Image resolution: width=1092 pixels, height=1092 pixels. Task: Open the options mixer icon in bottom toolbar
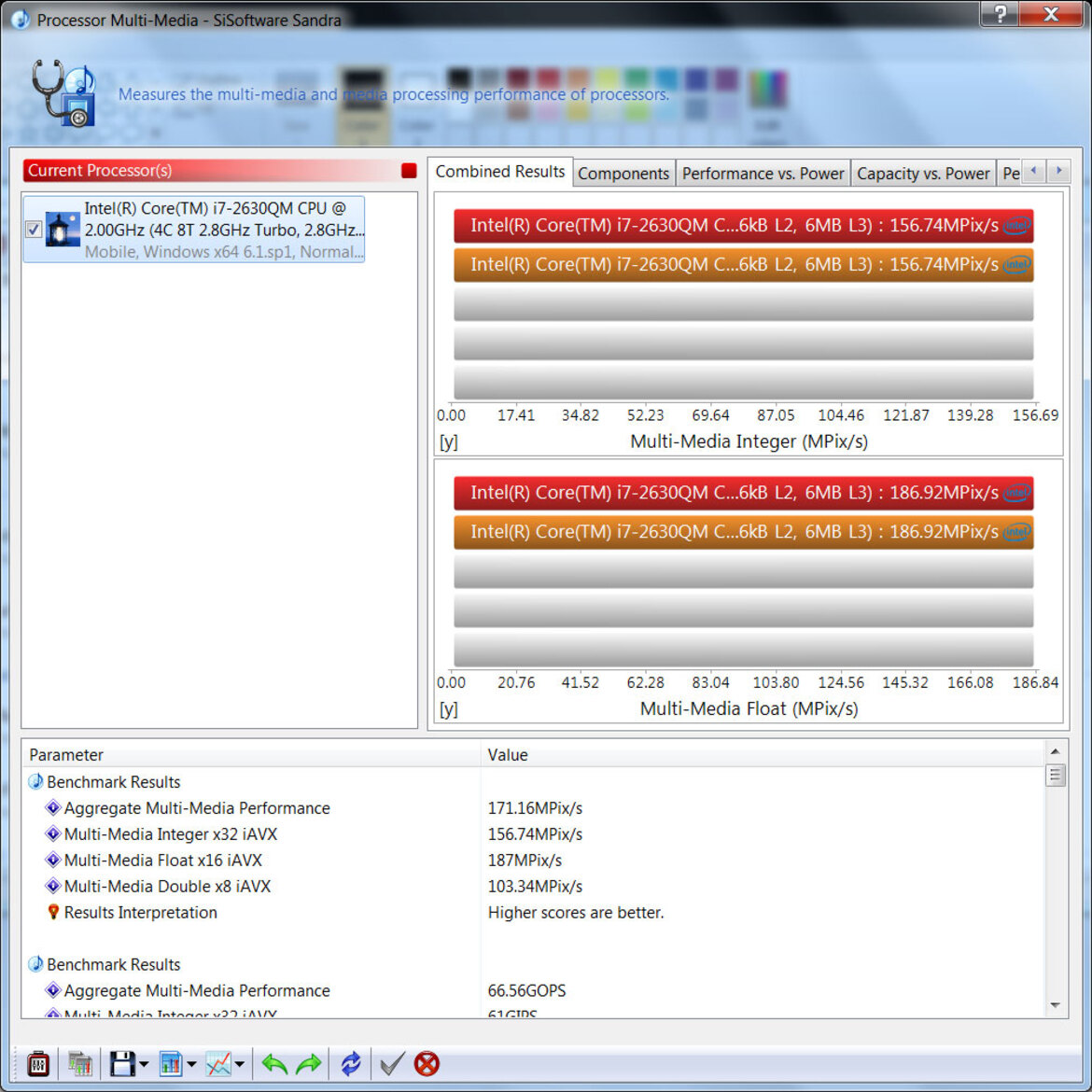tap(37, 1063)
